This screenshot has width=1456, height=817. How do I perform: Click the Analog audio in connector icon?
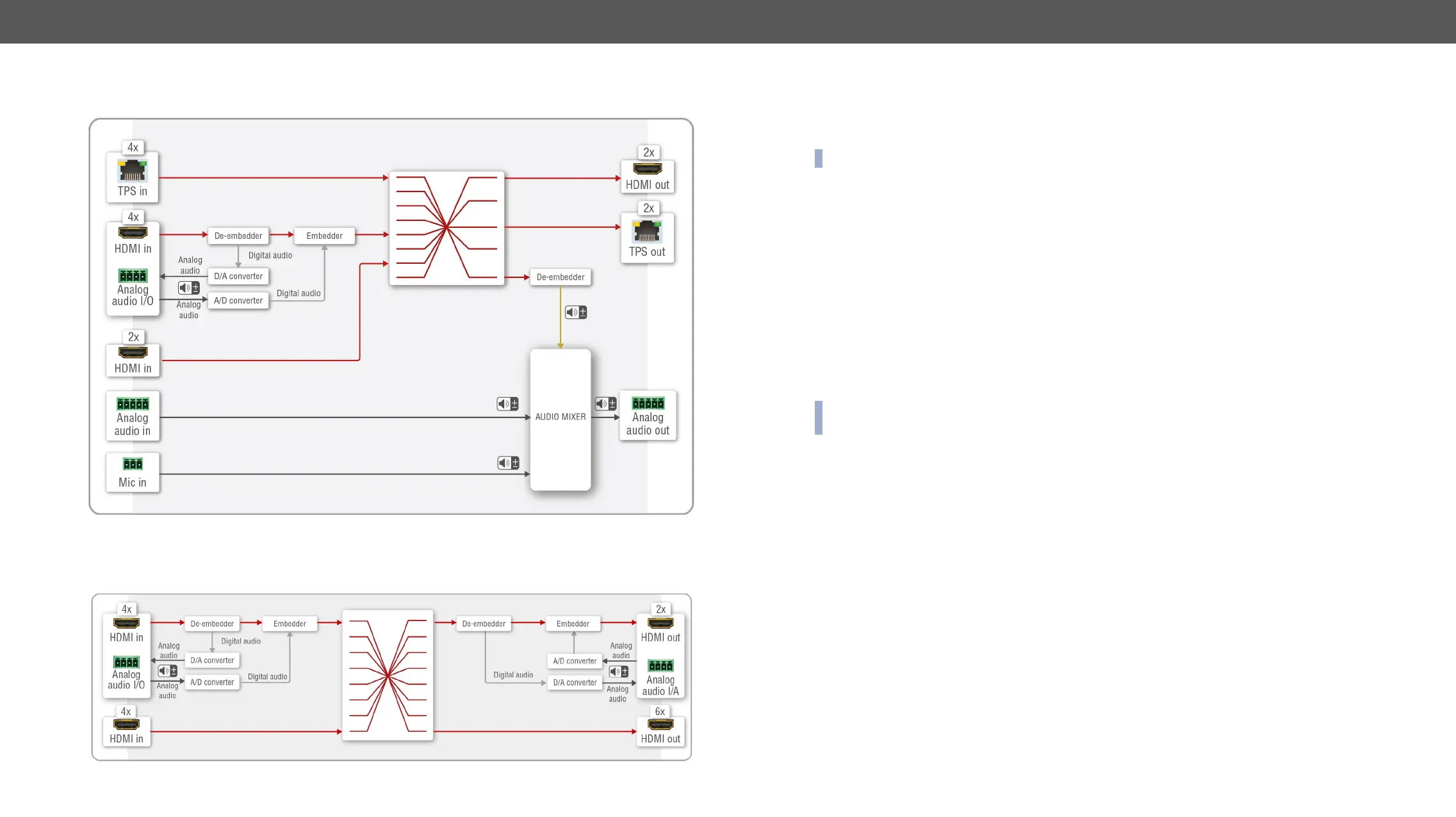[x=133, y=404]
